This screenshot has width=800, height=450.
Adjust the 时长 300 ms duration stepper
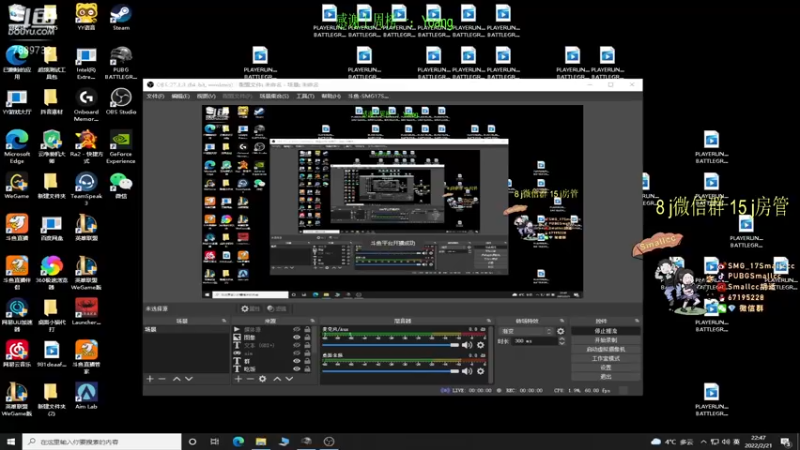(562, 341)
